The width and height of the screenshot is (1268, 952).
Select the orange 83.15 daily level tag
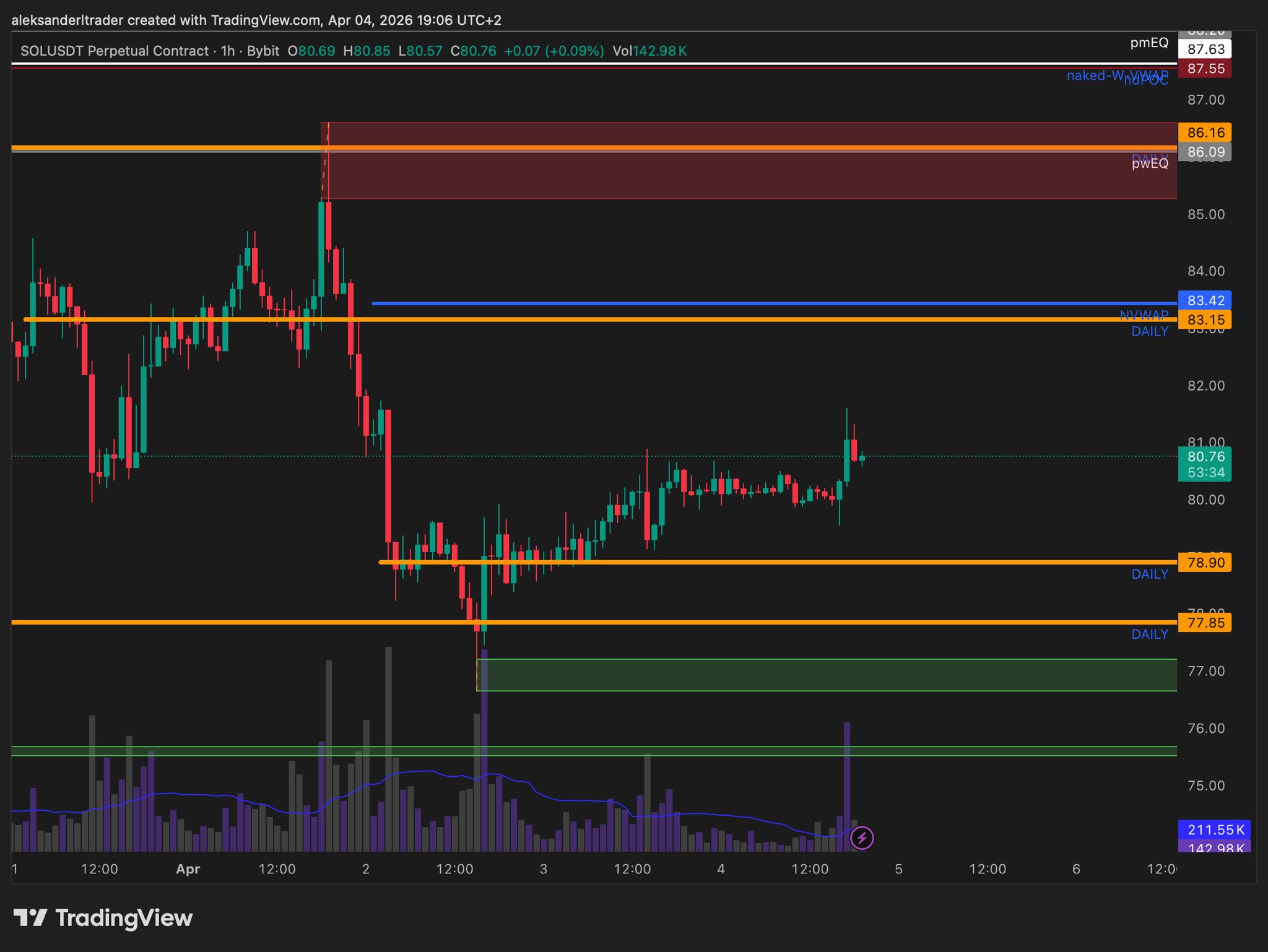tap(1205, 320)
